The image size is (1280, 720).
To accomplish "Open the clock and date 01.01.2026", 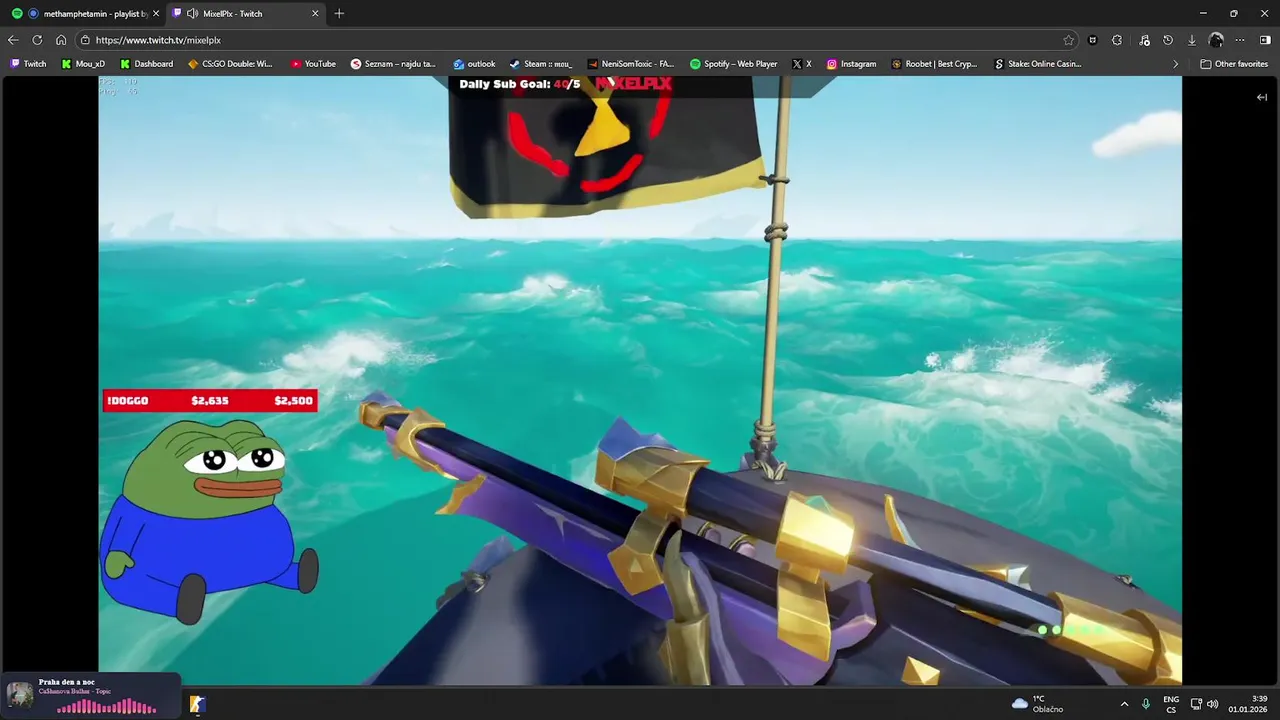I will (x=1247, y=704).
